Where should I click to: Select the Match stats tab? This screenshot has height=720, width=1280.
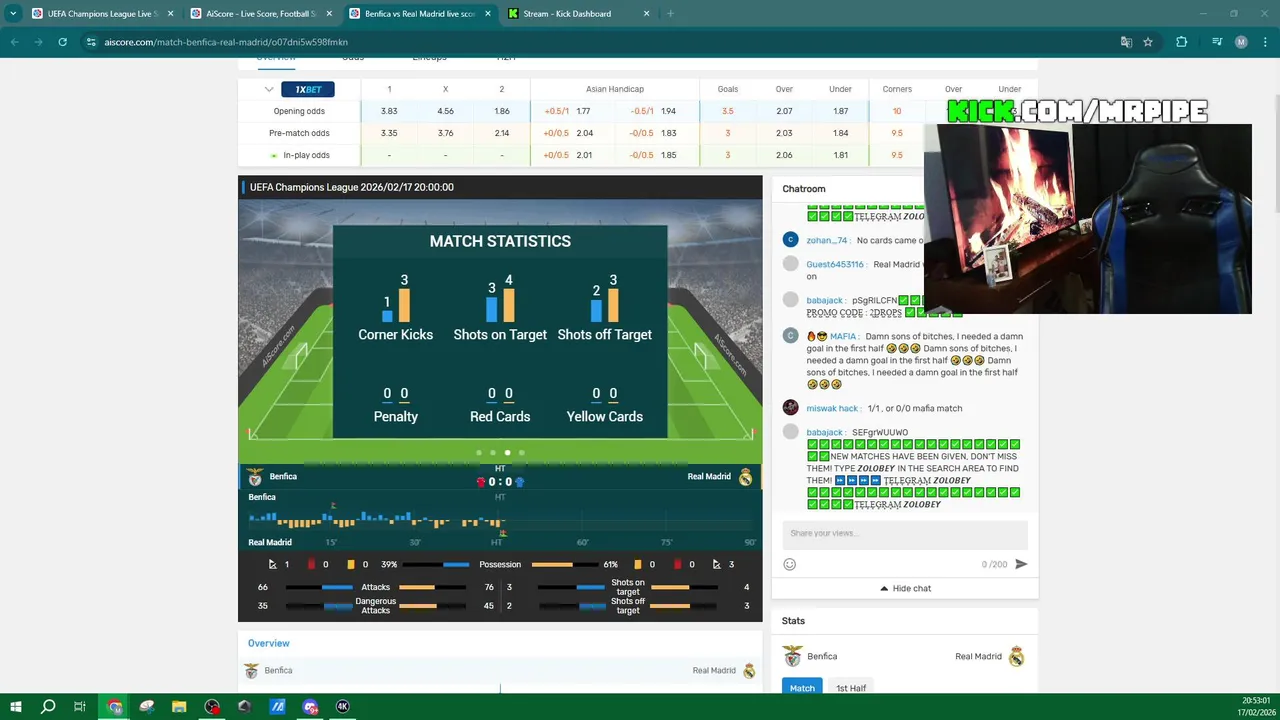[802, 687]
